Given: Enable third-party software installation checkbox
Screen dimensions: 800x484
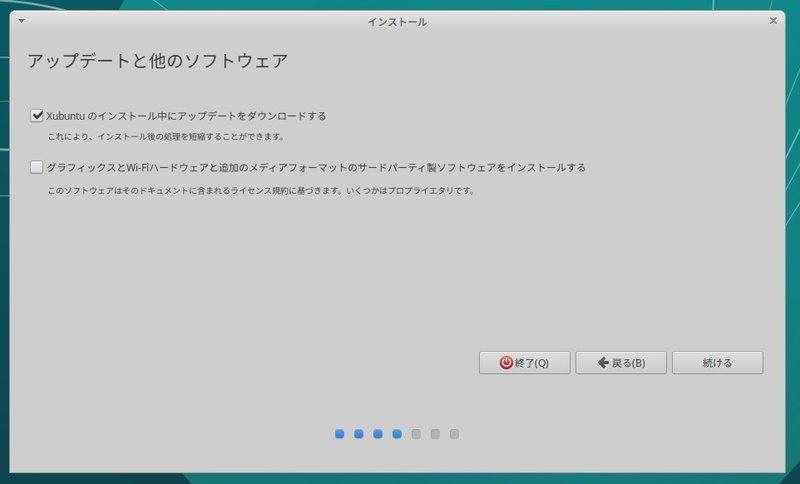Looking at the screenshot, I should point(36,167).
